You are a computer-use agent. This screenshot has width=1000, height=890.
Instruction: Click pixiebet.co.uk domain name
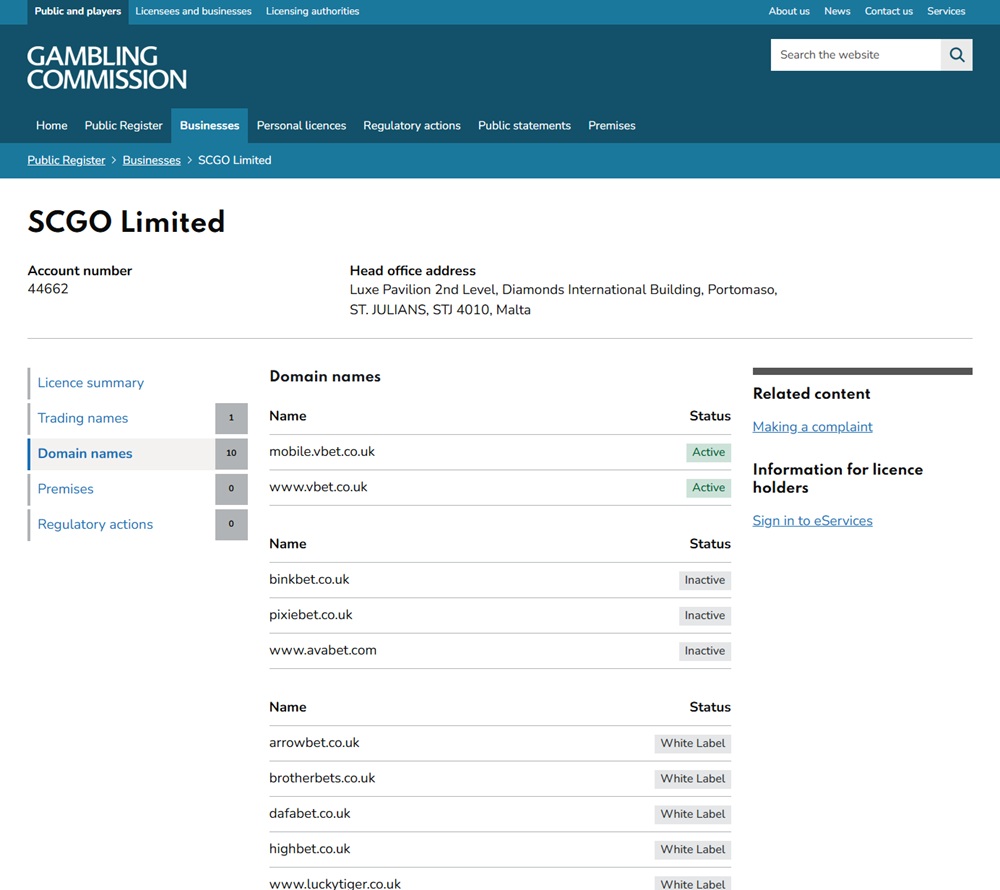click(311, 615)
